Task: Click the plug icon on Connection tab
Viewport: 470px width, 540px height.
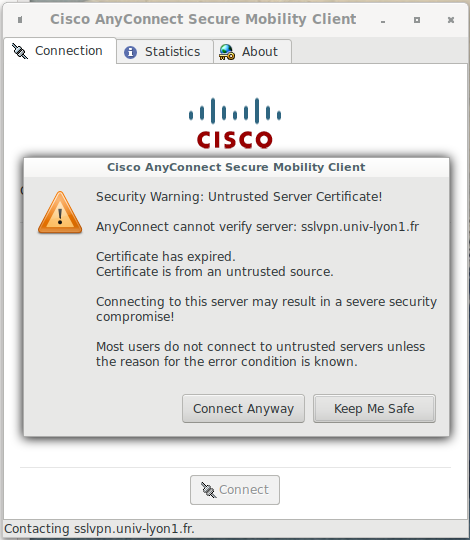Action: (20, 51)
